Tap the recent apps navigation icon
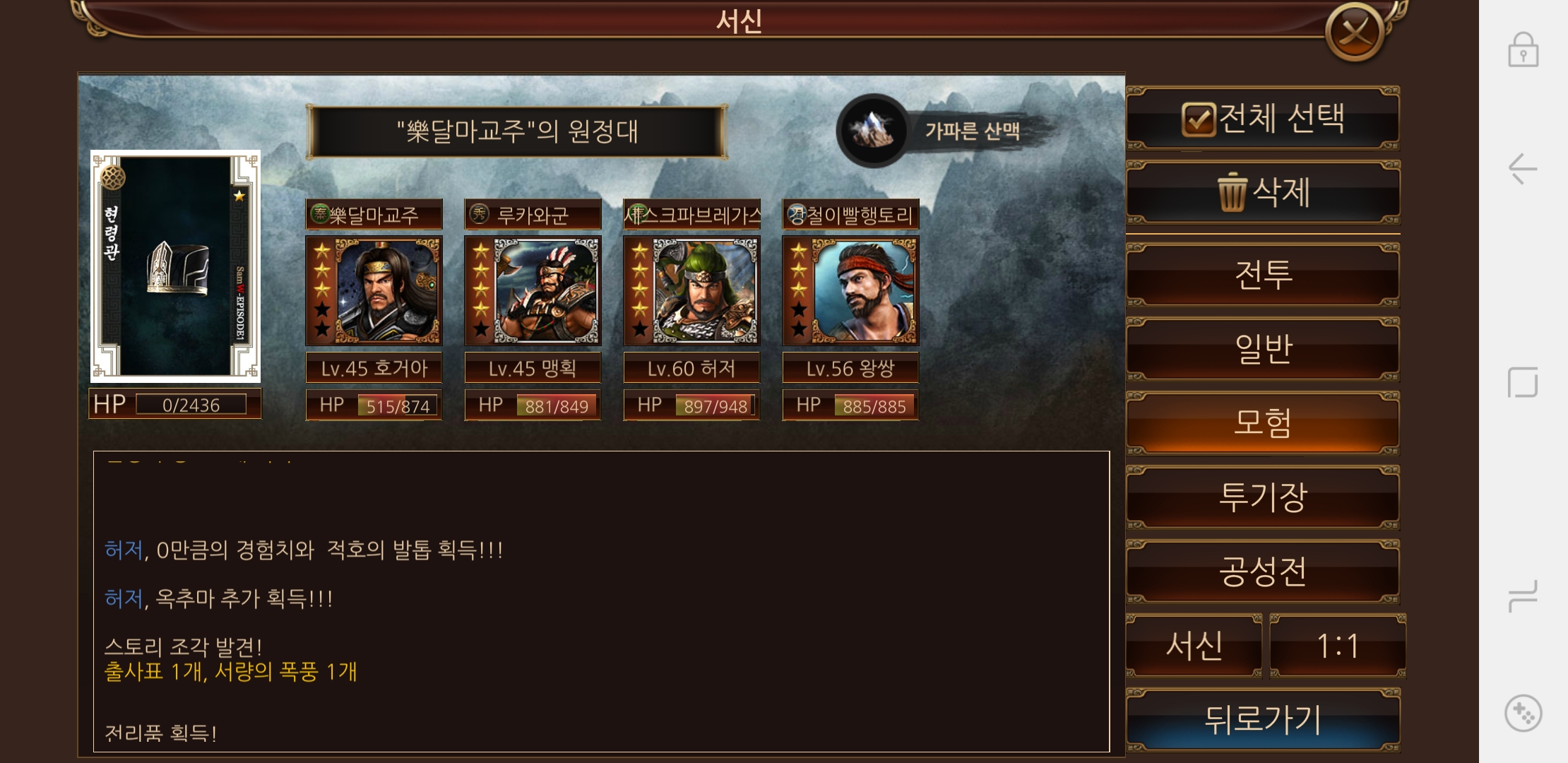 [x=1523, y=596]
